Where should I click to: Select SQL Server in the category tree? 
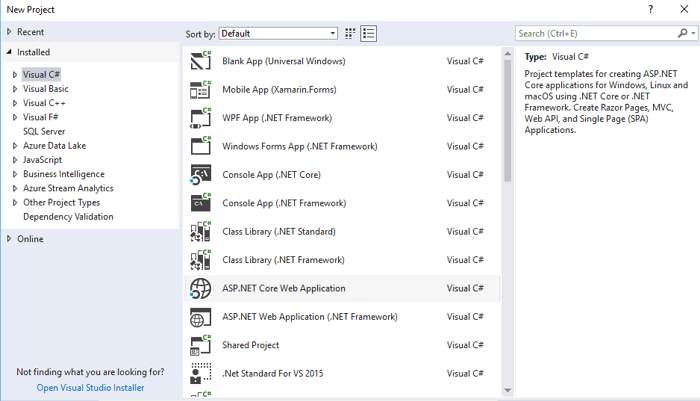tap(44, 131)
